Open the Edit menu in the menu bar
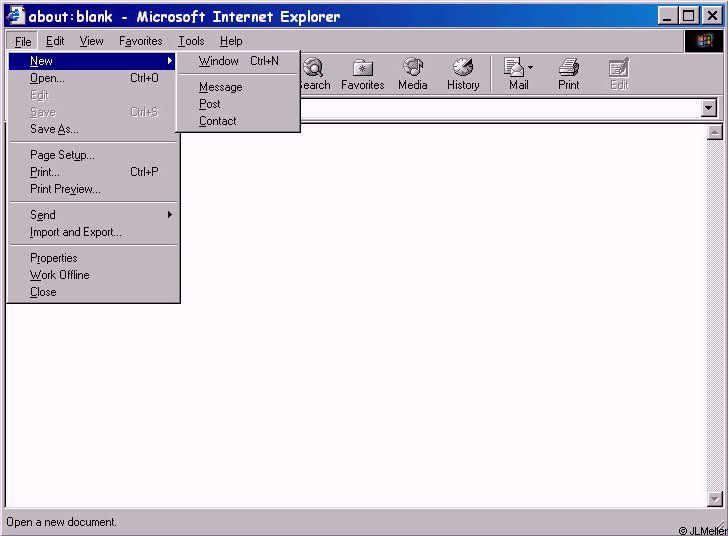Image resolution: width=728 pixels, height=536 pixels. click(55, 41)
